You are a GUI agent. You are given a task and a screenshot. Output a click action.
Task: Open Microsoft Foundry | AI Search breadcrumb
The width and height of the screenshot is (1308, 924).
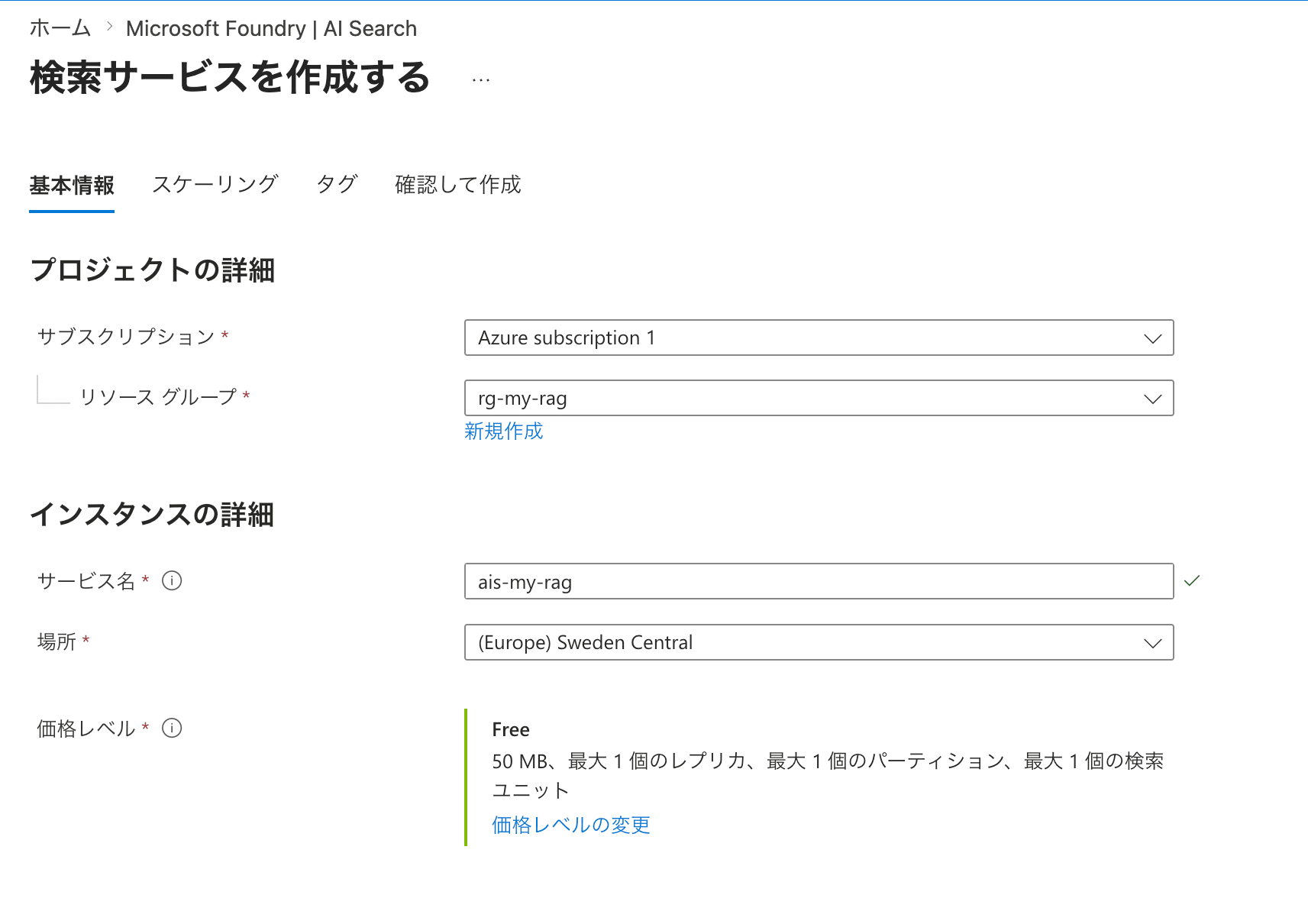tap(271, 28)
